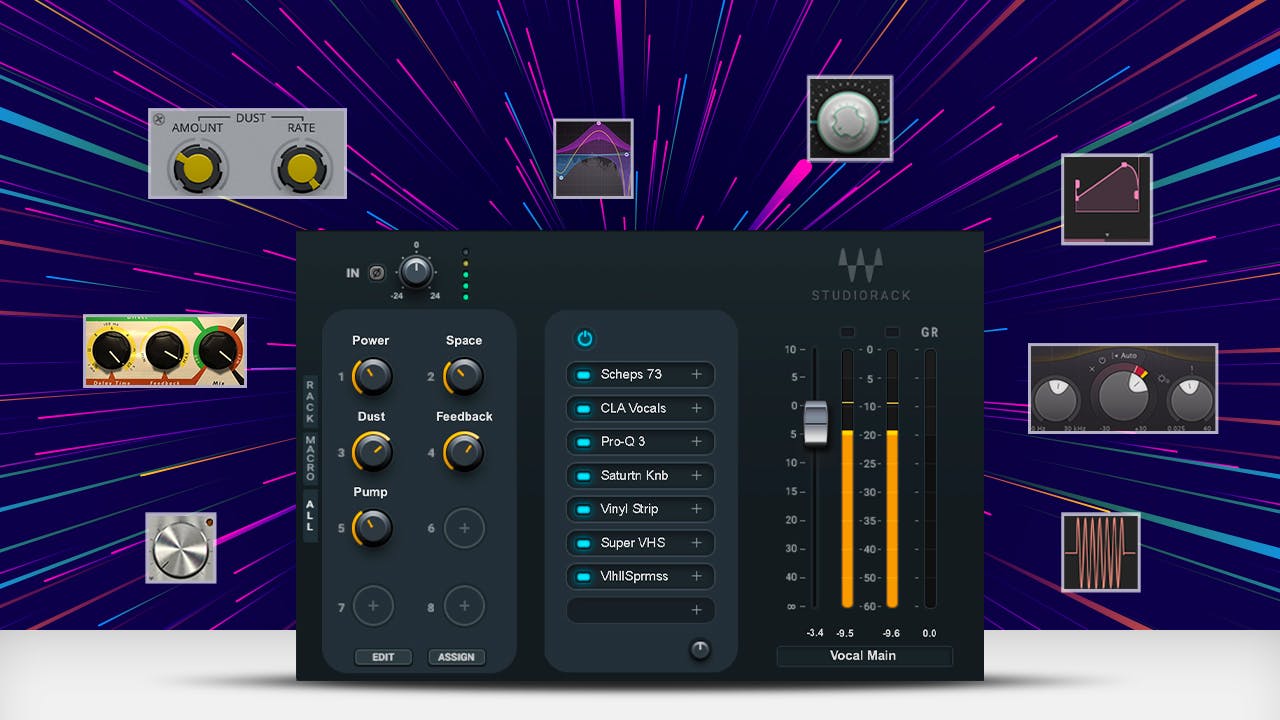The image size is (1280, 720).
Task: Expand the Vinyl Strip plus menu
Action: [x=697, y=509]
